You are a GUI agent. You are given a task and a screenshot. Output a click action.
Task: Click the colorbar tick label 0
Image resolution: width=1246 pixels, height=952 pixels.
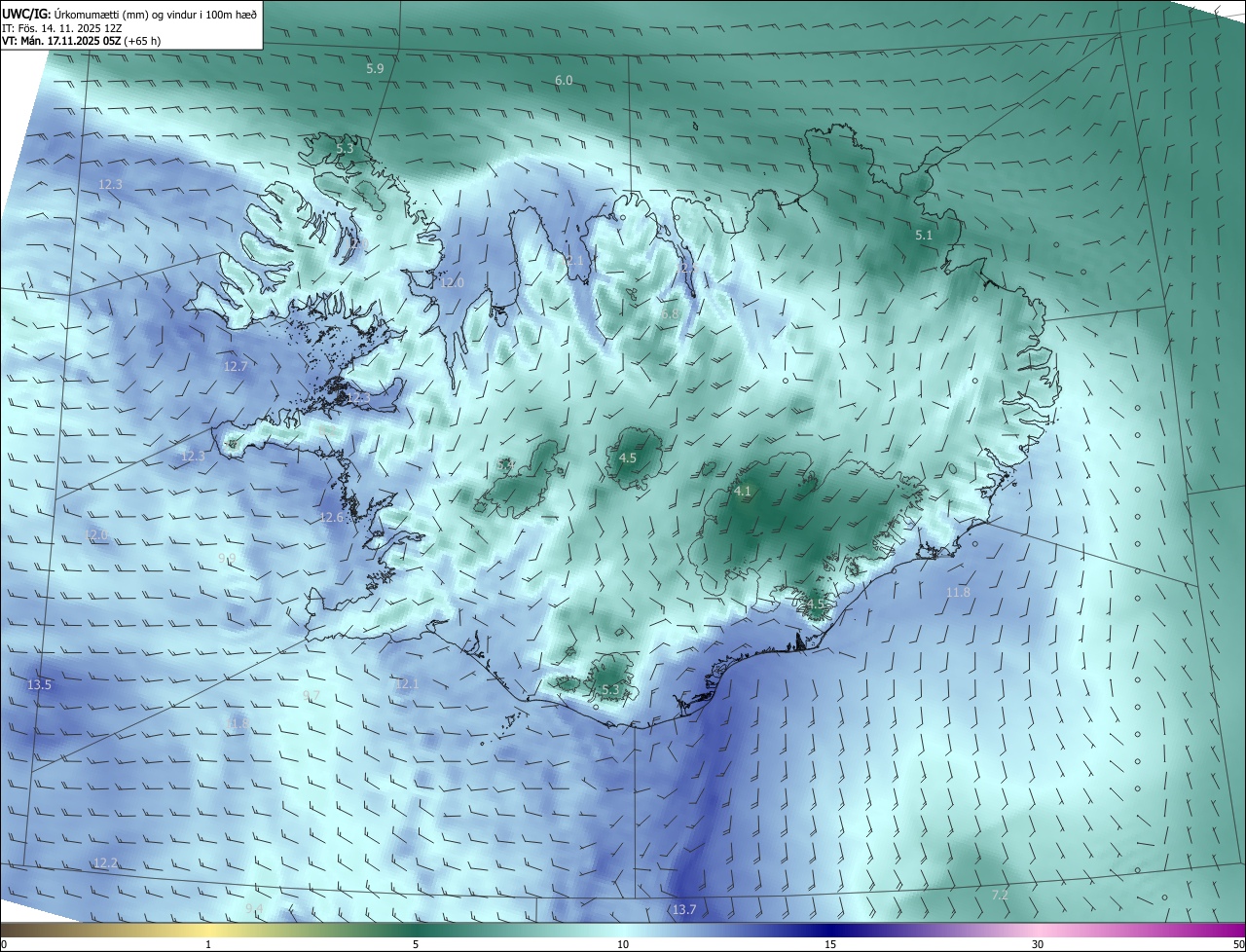tap(4, 945)
